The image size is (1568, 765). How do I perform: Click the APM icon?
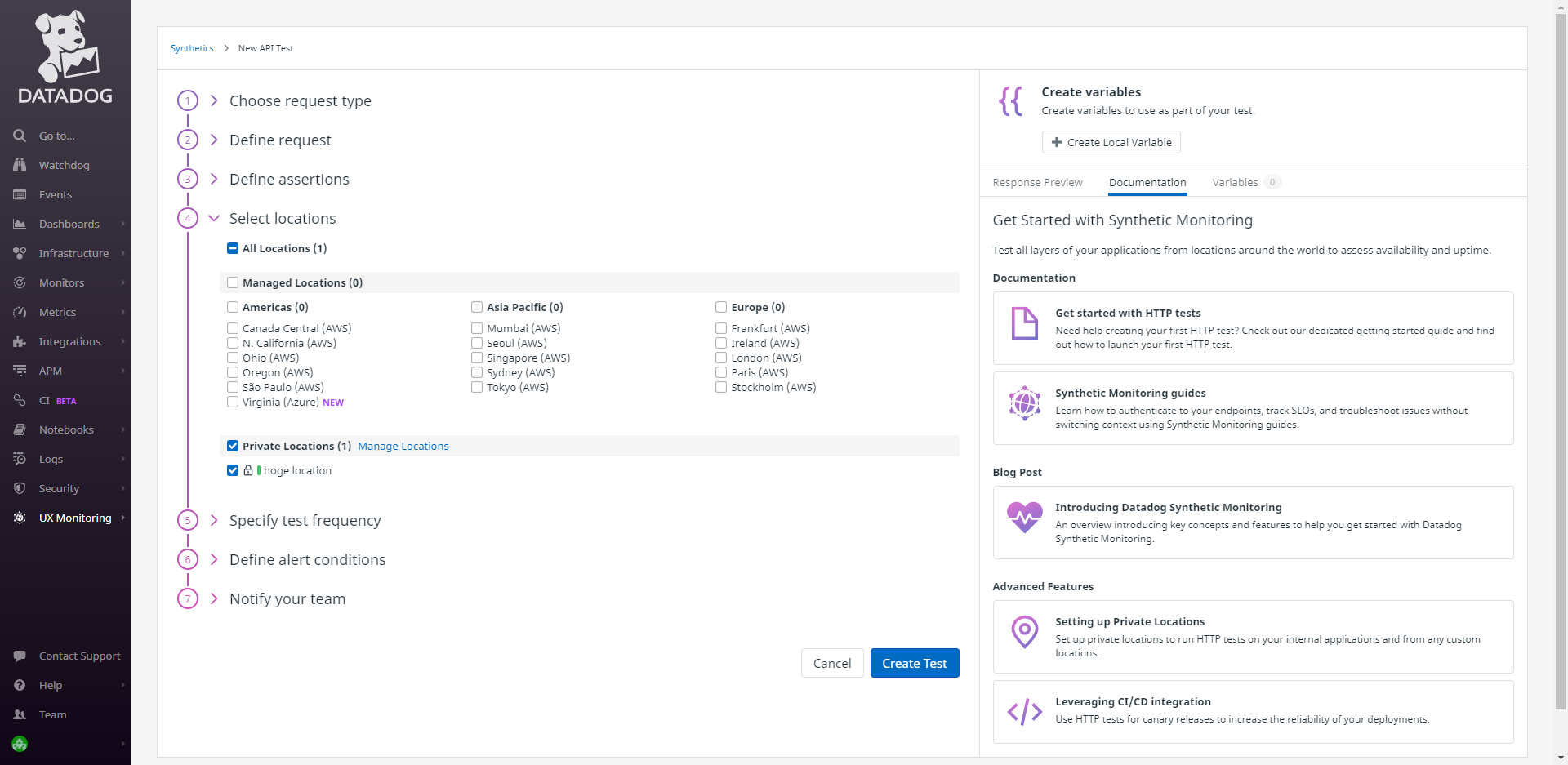[20, 371]
